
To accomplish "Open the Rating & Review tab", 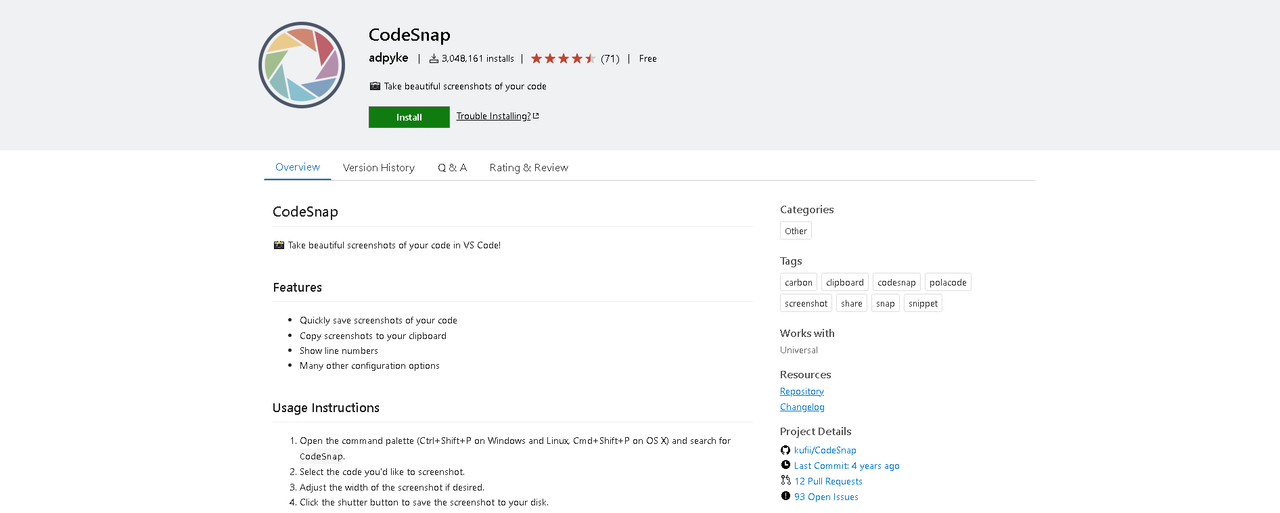I will pos(528,168).
